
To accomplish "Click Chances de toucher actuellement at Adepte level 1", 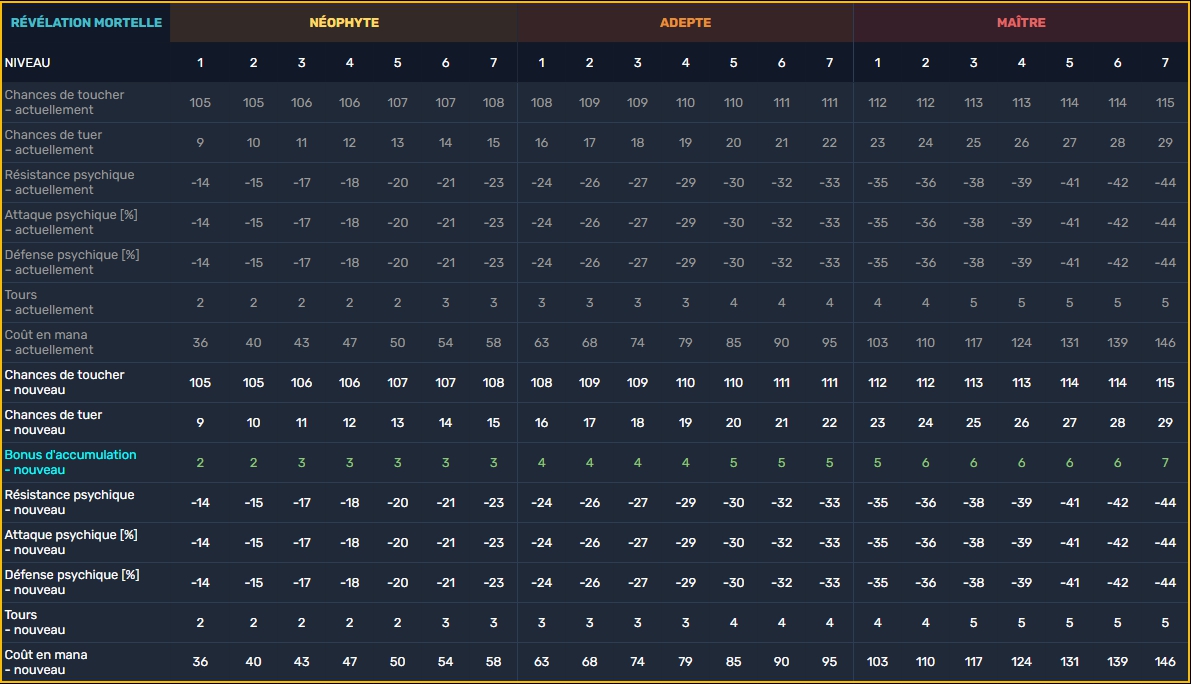I will pos(542,102).
